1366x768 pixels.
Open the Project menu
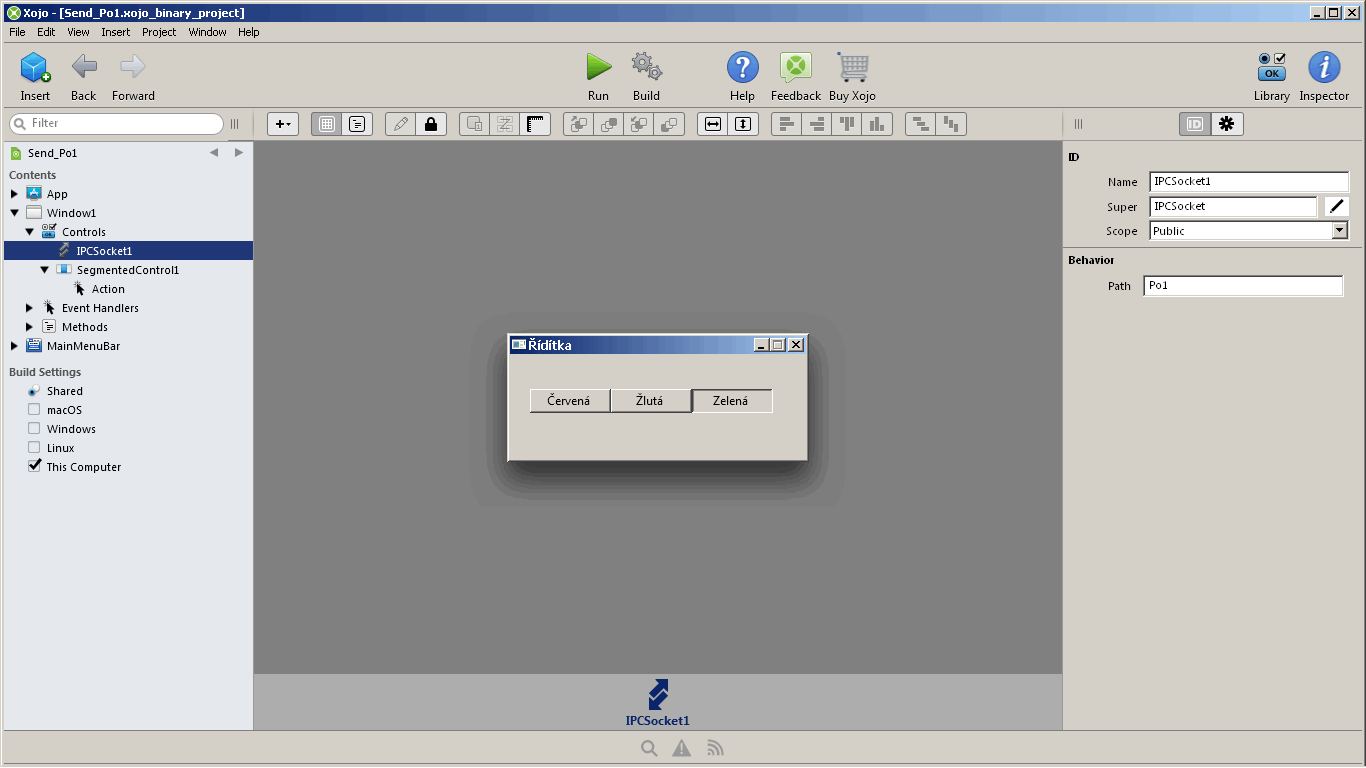tap(159, 32)
